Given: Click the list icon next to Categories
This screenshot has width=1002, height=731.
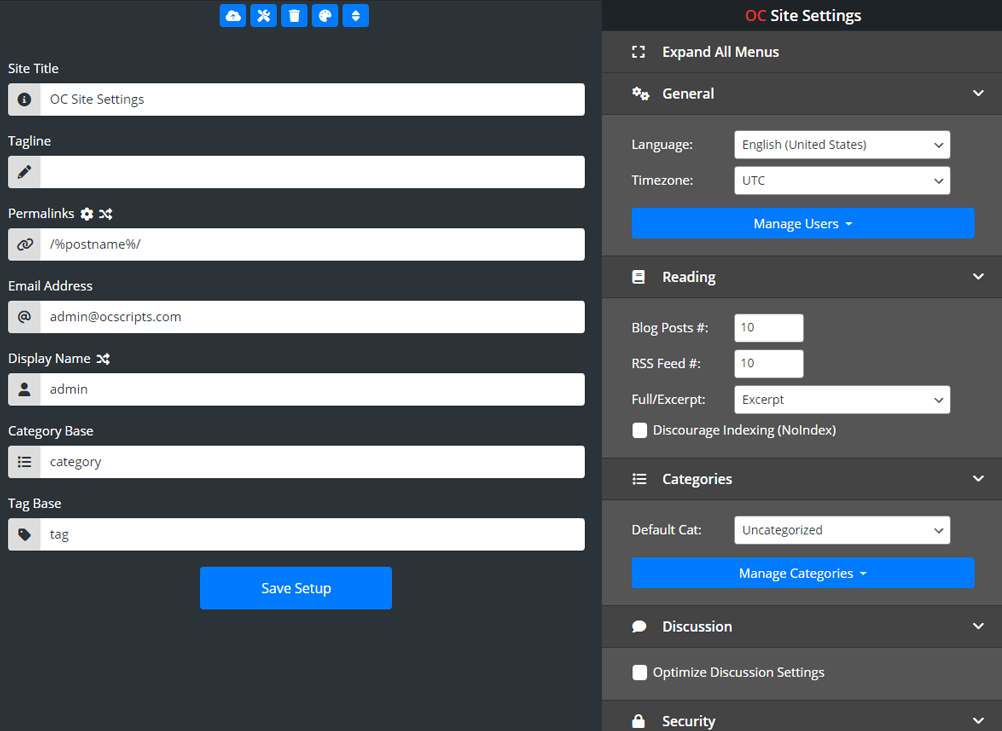Looking at the screenshot, I should [639, 479].
